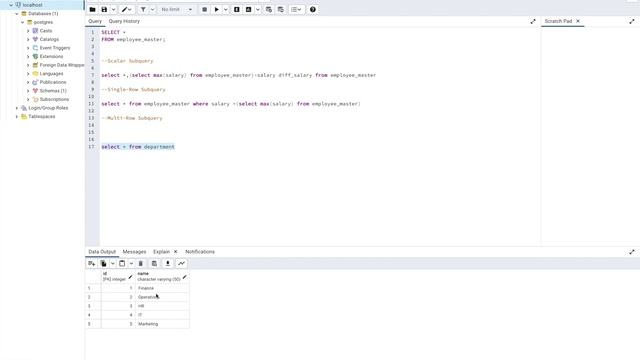The height and width of the screenshot is (360, 640).
Task: Copy selected rows icon
Action: 104,264
